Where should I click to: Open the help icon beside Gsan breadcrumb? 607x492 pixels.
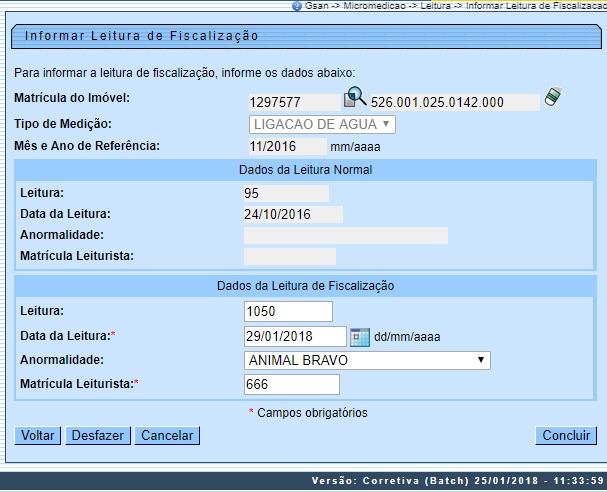pos(297,6)
